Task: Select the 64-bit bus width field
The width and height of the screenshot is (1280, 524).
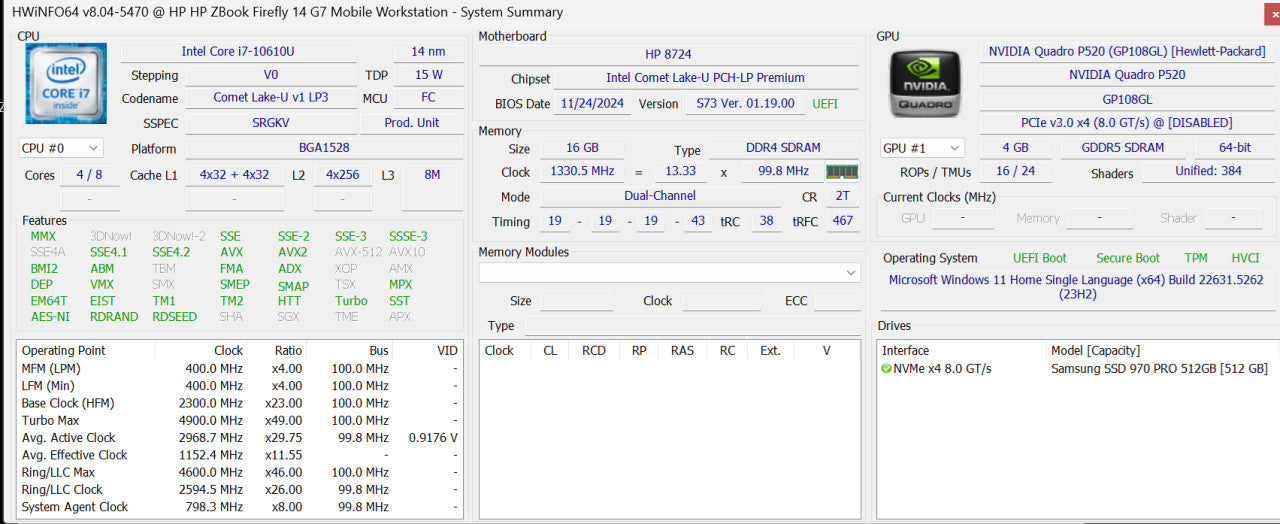Action: coord(1235,148)
